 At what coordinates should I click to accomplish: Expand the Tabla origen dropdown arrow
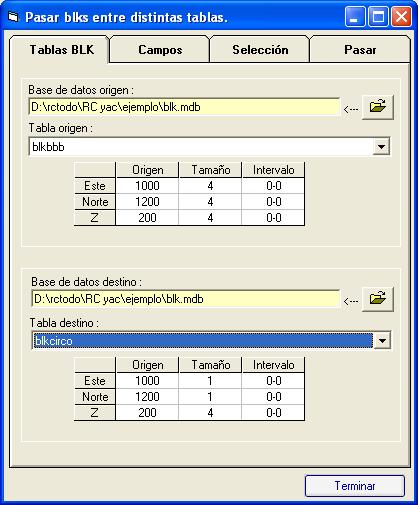pyautogui.click(x=381, y=147)
